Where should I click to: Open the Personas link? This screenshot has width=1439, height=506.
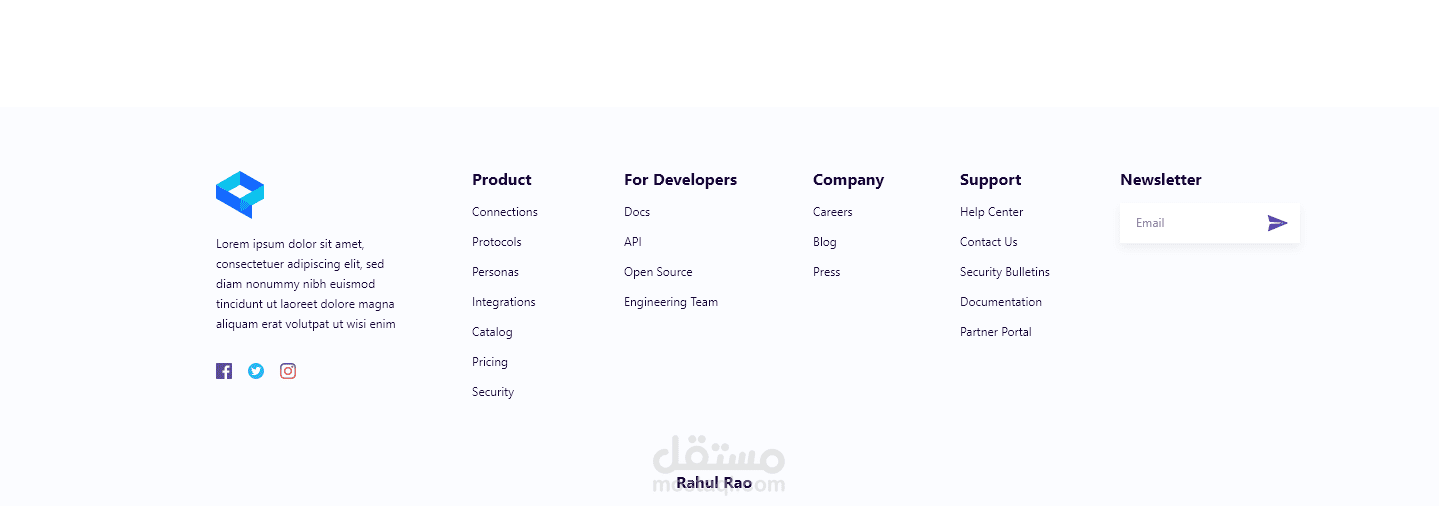coord(495,272)
